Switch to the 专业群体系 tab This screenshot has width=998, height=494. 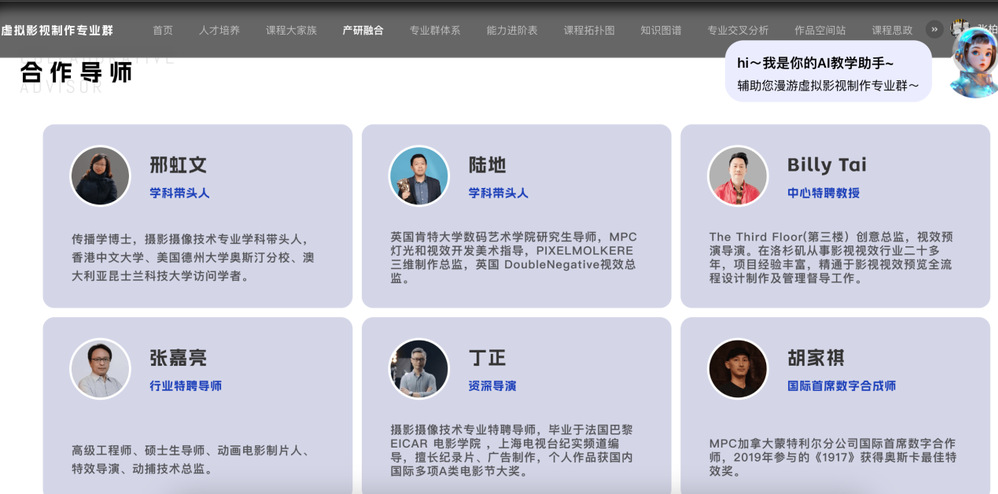[x=435, y=30]
